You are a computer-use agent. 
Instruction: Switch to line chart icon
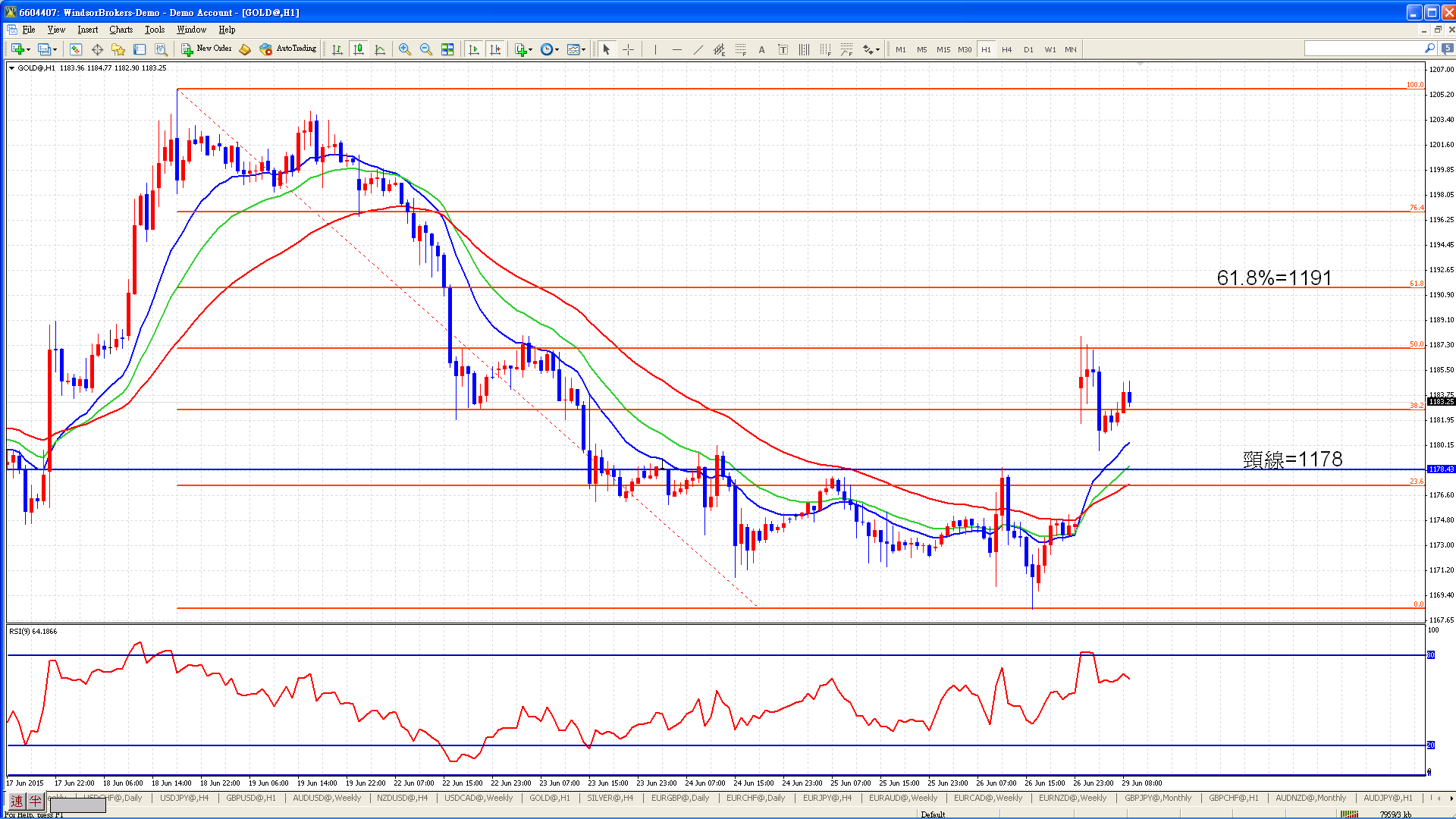[x=380, y=49]
